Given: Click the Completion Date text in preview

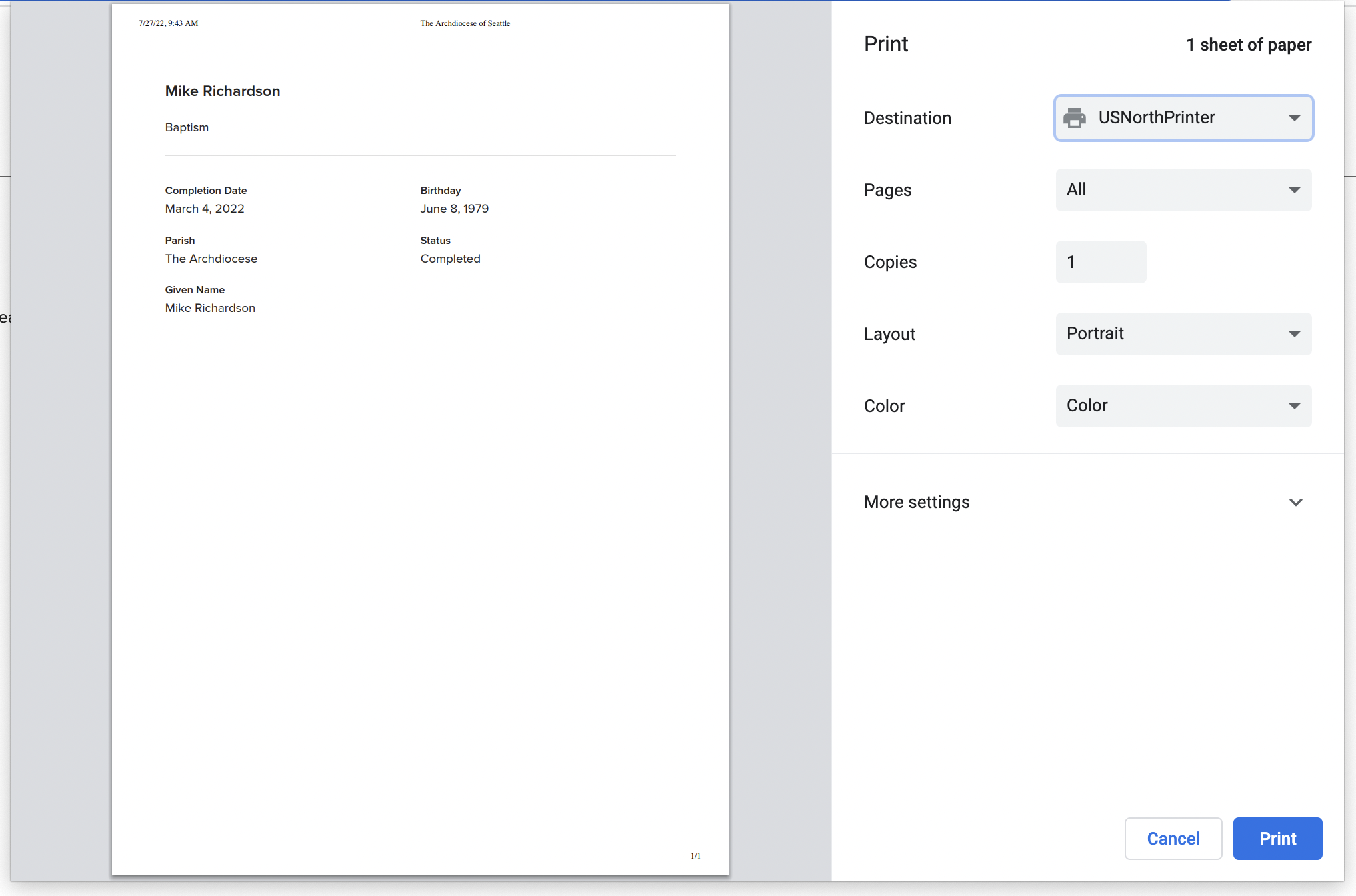Looking at the screenshot, I should 205,191.
